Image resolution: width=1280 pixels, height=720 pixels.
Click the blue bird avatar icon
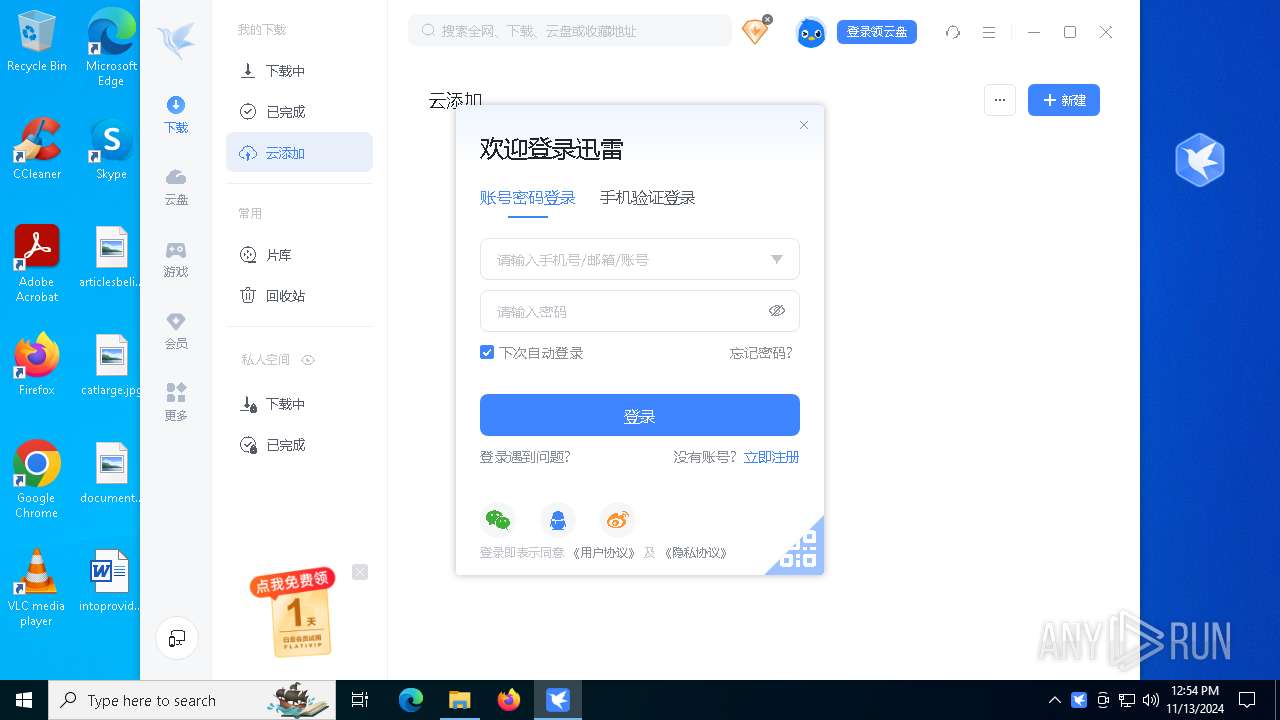pos(811,32)
